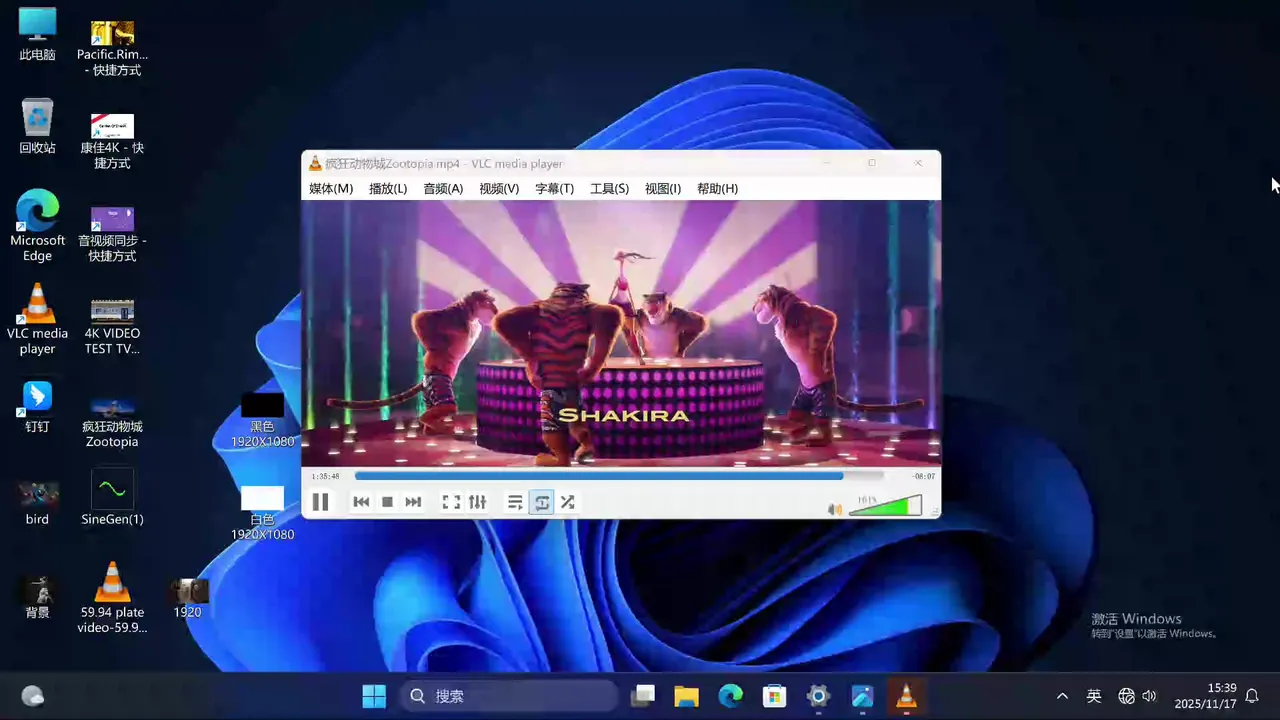
Task: Select the 钉钉 desktop icon
Action: point(37,406)
